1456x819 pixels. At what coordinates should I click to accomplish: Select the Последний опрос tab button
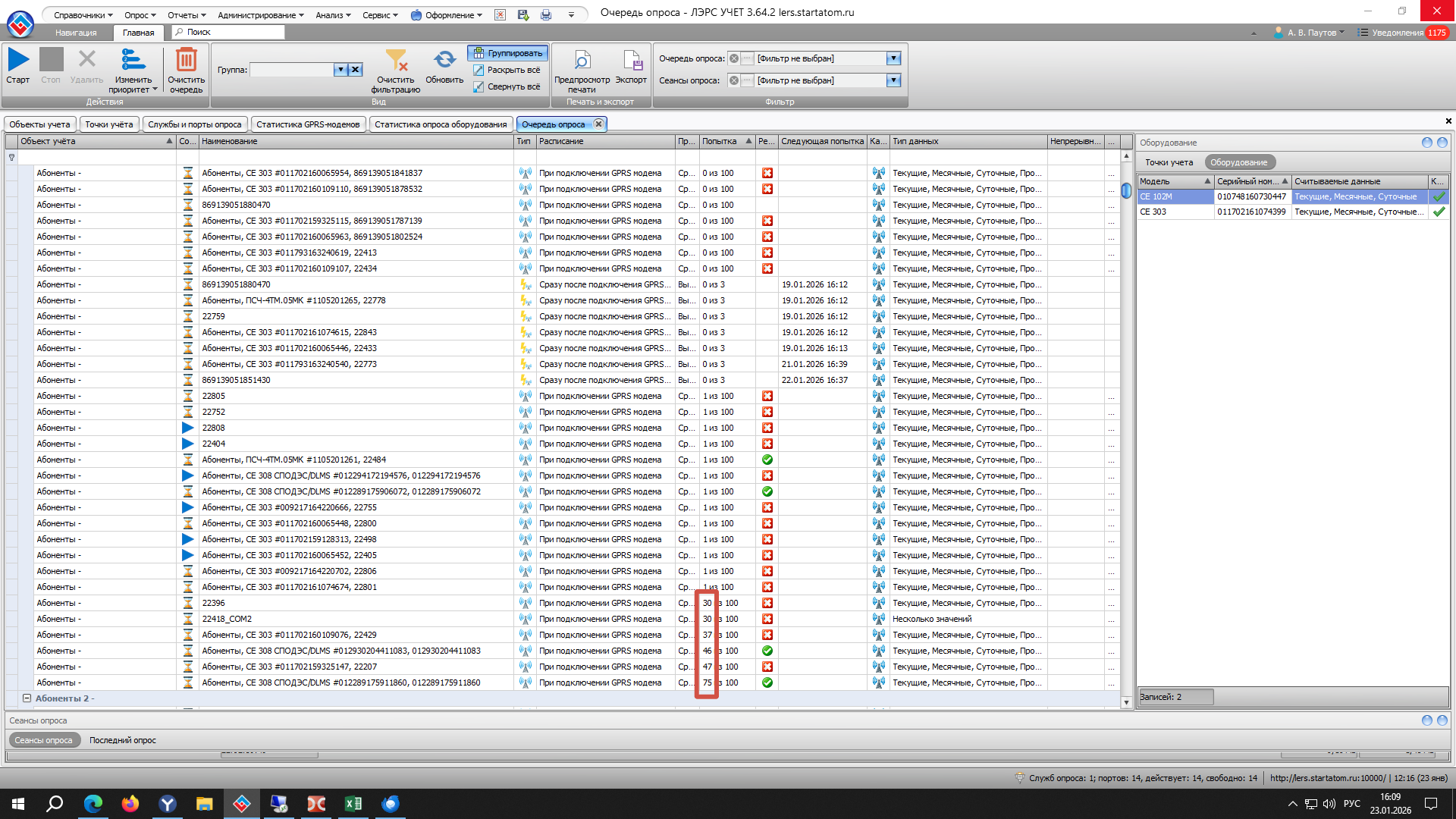coord(123,740)
